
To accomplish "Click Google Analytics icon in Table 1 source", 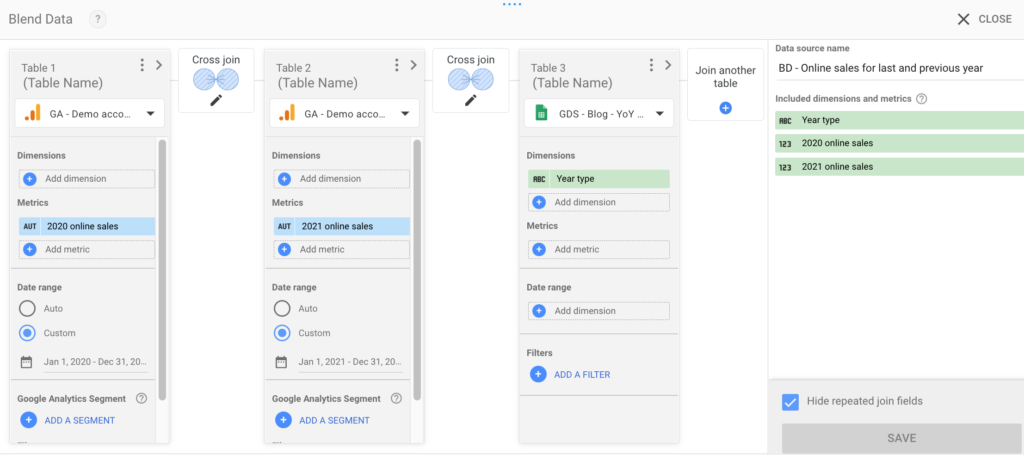I will pyautogui.click(x=32, y=114).
